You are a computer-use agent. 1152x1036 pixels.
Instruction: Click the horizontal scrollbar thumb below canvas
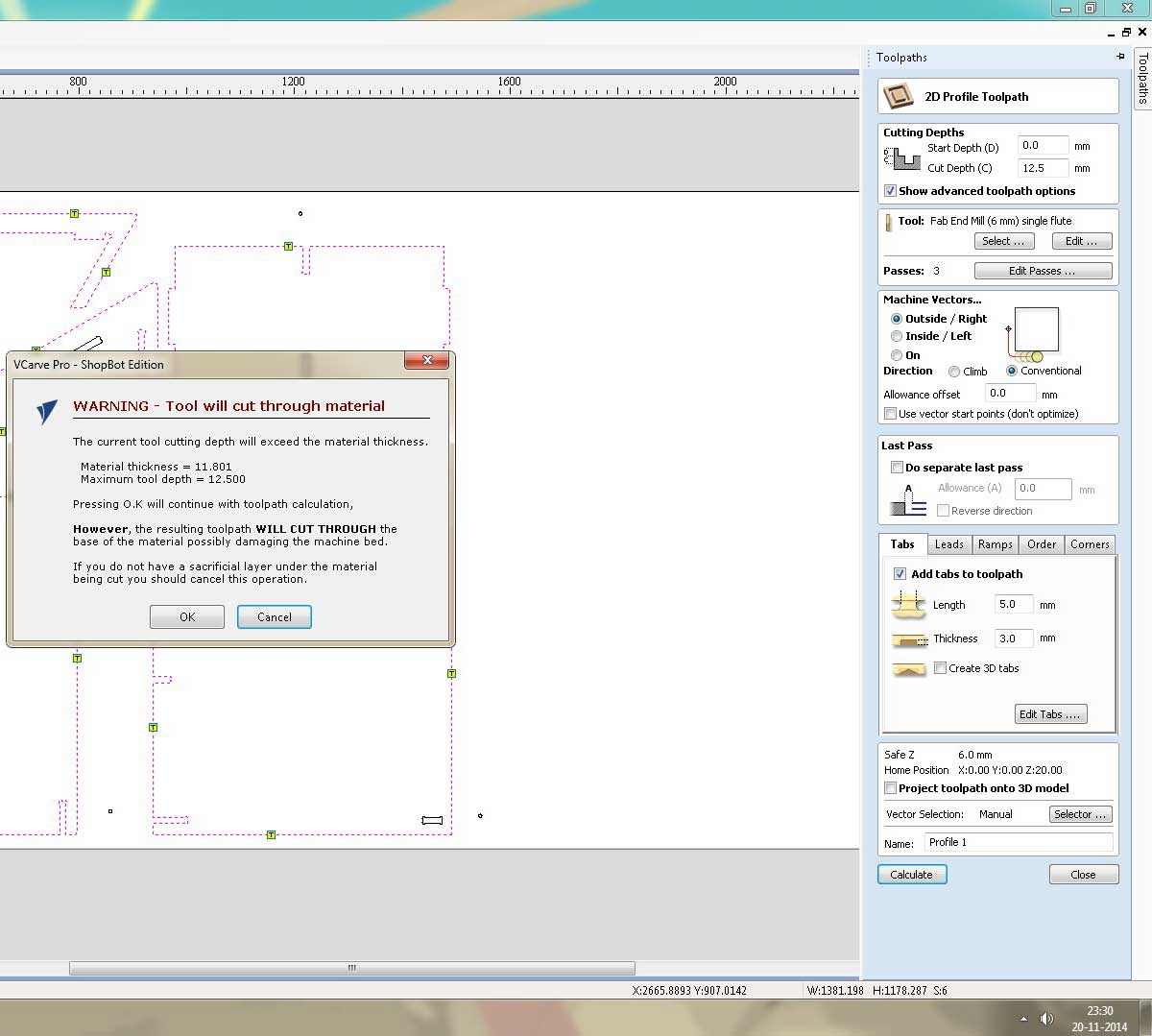click(351, 968)
